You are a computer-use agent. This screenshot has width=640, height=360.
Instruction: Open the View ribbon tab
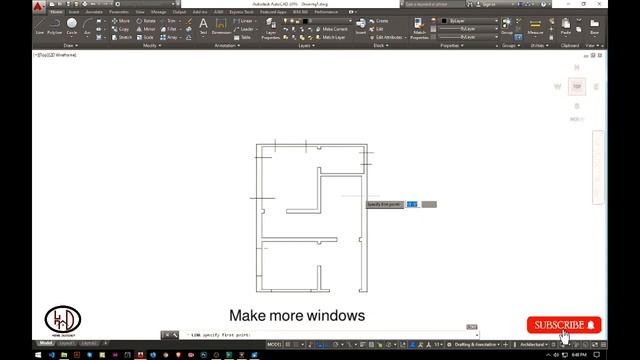140,12
